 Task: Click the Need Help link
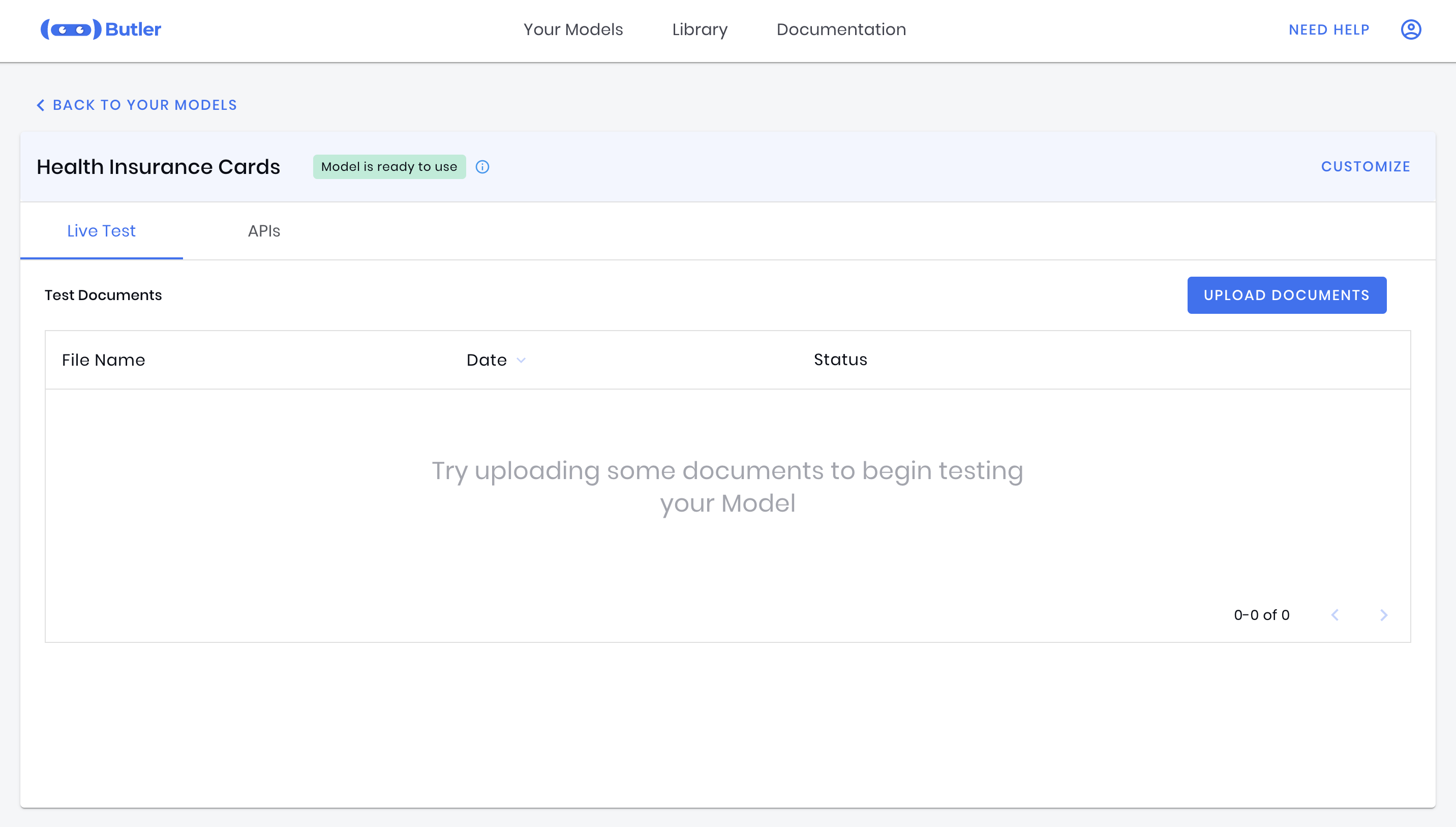click(1329, 29)
